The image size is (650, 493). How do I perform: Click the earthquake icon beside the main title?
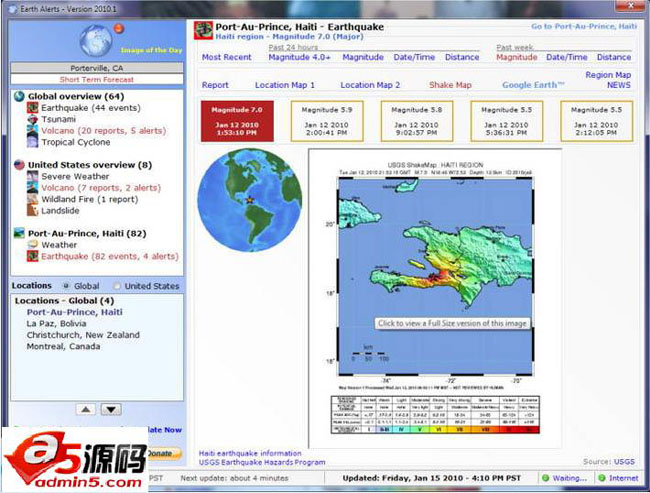point(203,31)
